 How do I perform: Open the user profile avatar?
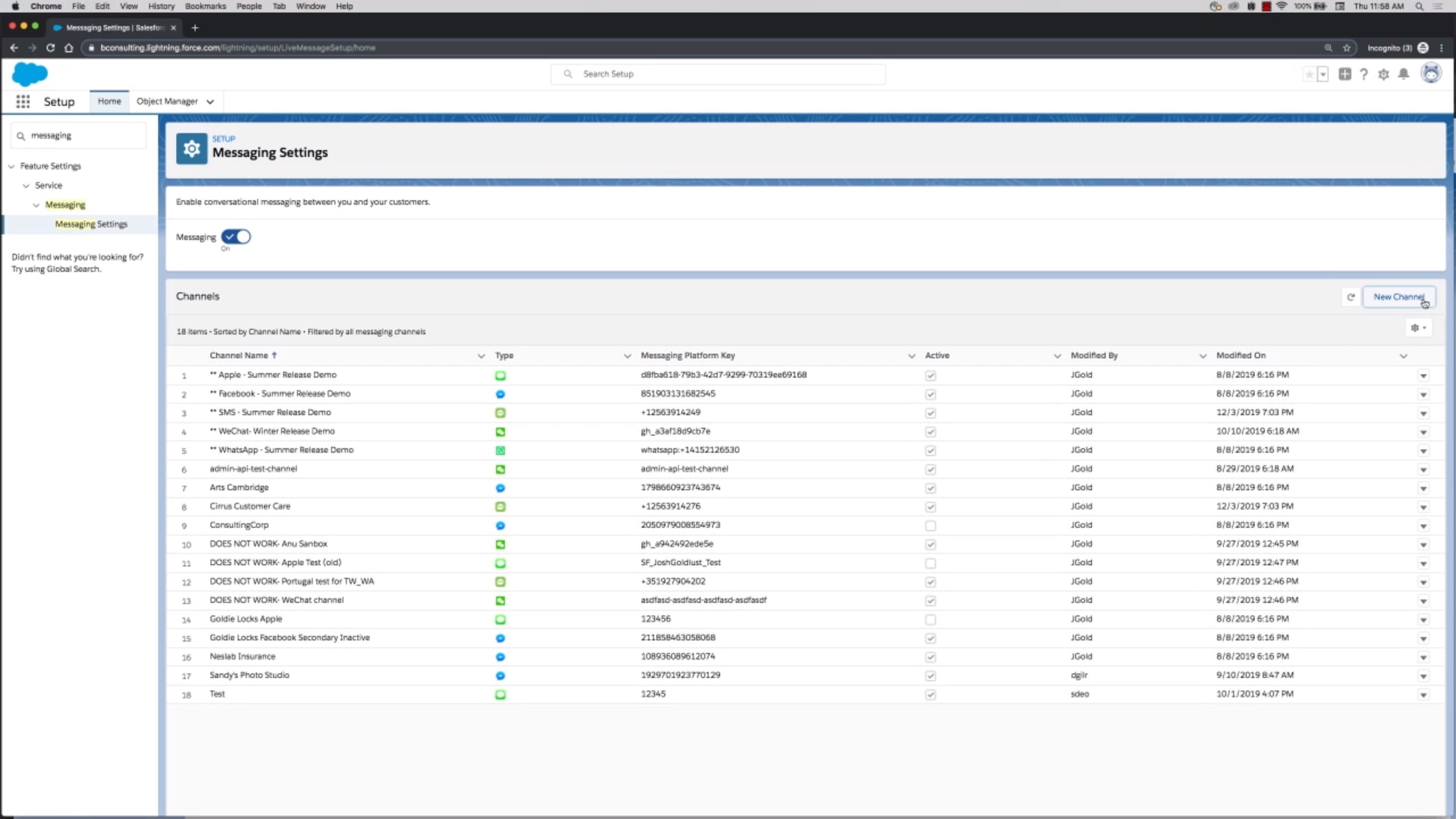coord(1431,74)
